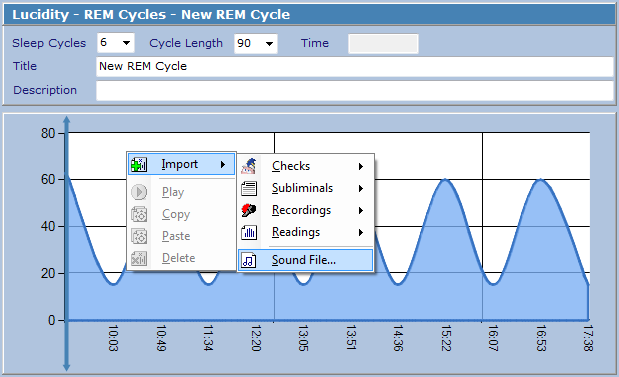This screenshot has height=377, width=619.
Task: Expand the Subliminals submenu arrow
Action: 361,189
